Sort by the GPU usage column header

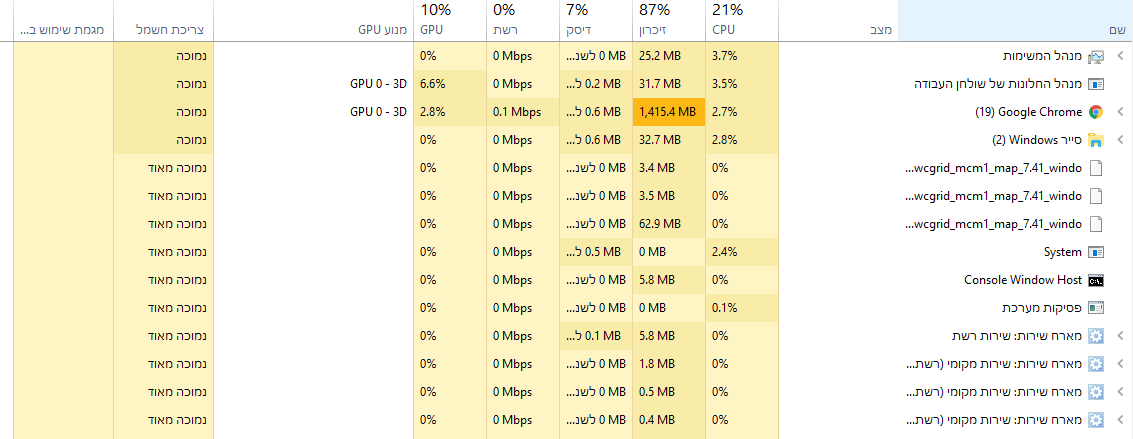(x=449, y=21)
